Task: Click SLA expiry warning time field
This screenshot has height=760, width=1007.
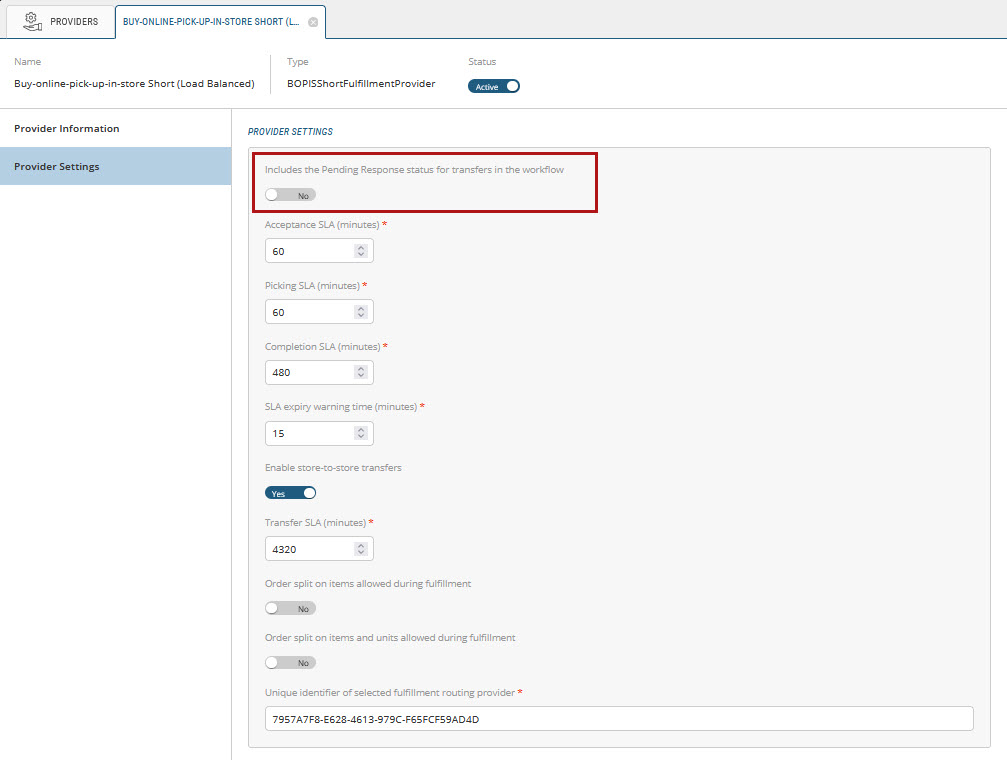Action: coord(319,434)
